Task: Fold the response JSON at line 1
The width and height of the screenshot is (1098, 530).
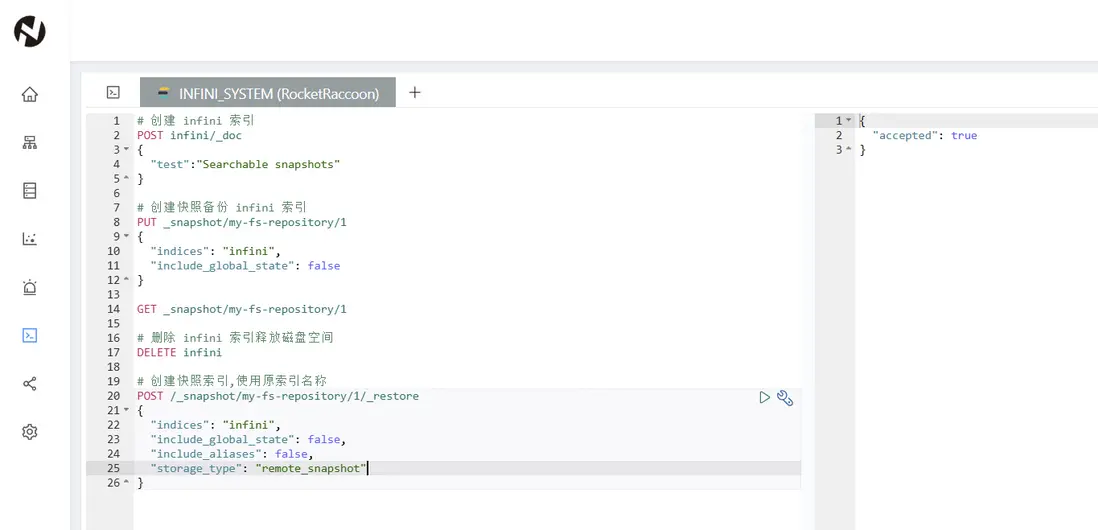Action: click(849, 121)
